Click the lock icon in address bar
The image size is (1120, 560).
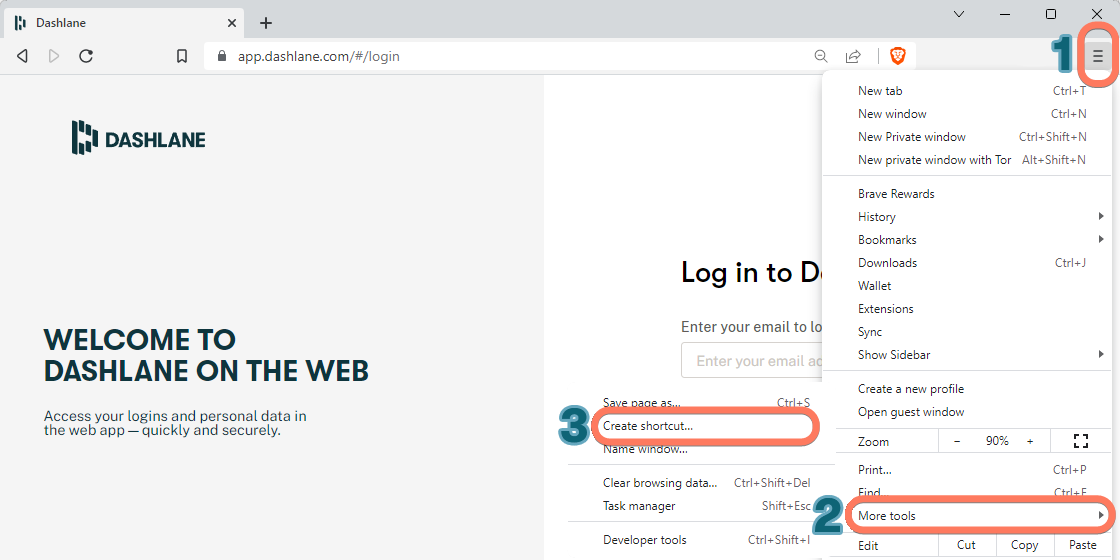click(221, 56)
